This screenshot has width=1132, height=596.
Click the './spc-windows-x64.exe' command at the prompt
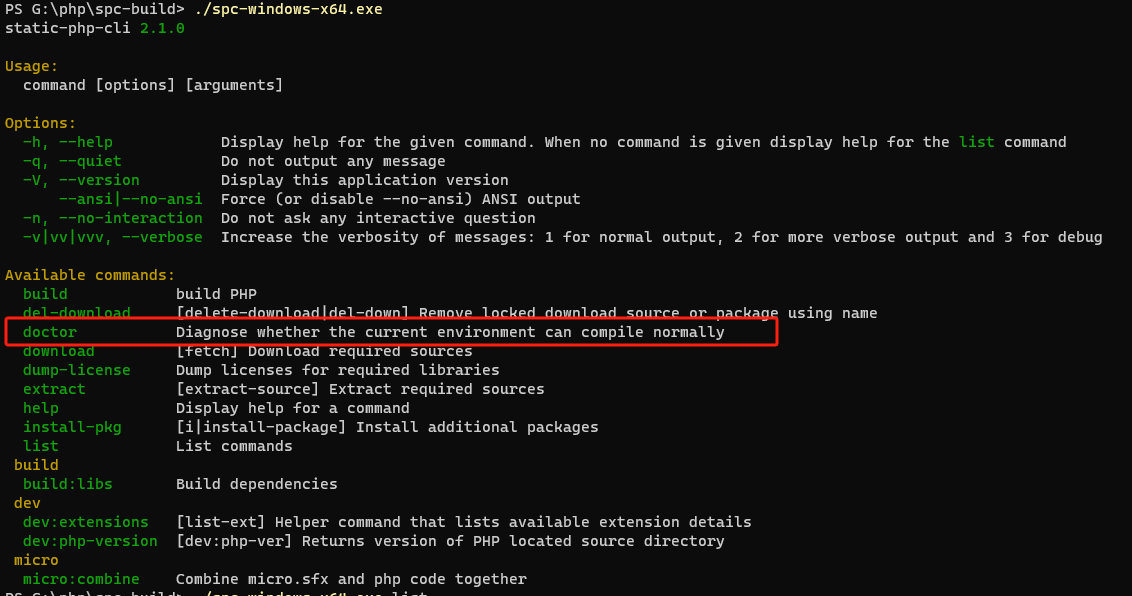point(289,9)
